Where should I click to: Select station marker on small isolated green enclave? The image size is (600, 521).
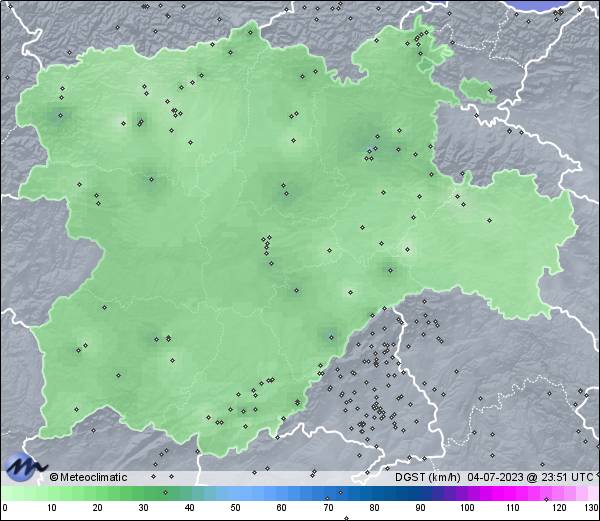point(490,91)
